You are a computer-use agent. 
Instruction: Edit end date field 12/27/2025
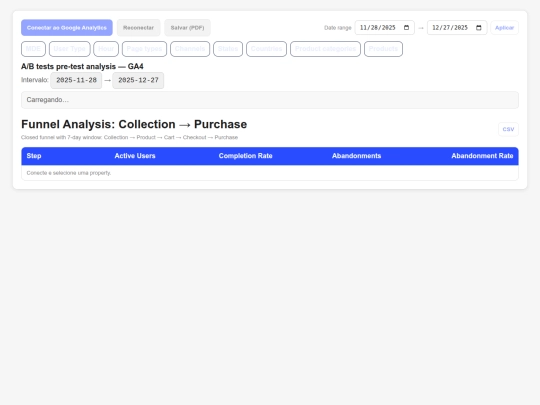[x=457, y=28]
